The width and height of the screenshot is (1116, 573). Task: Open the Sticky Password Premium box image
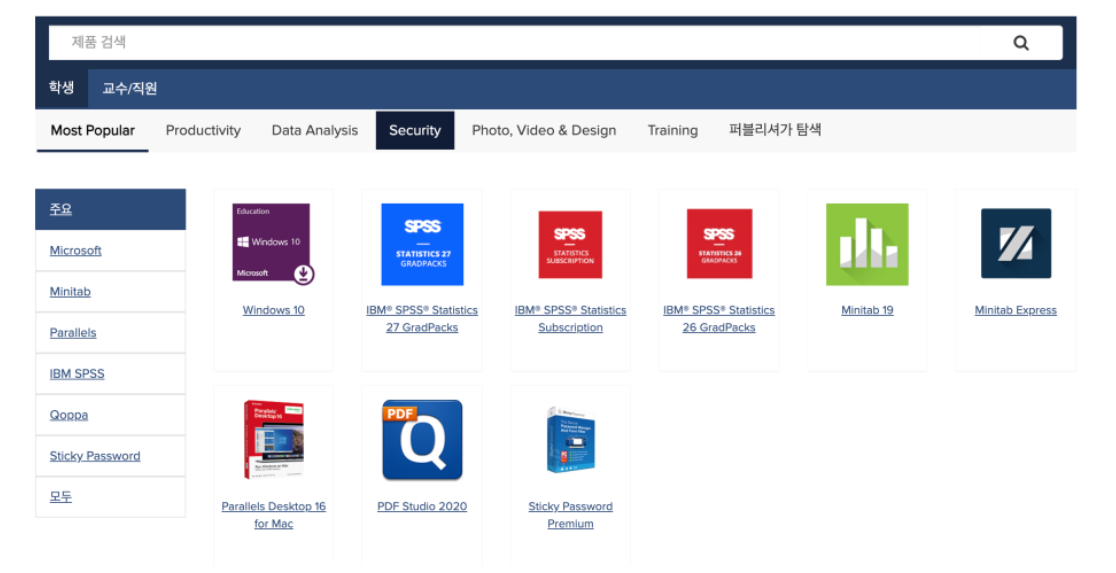click(x=570, y=440)
